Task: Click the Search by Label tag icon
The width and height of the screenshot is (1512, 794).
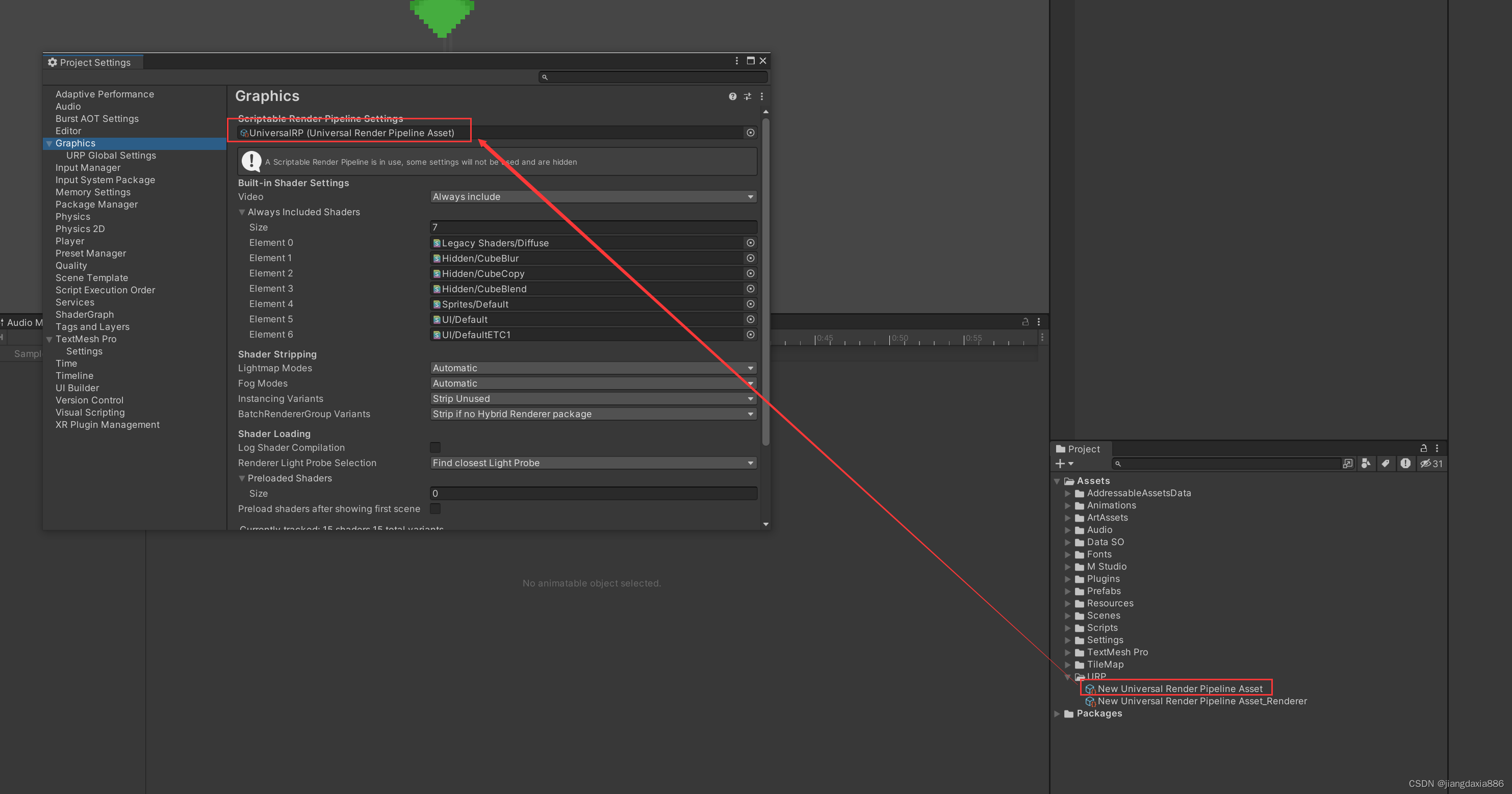Action: (x=1385, y=463)
